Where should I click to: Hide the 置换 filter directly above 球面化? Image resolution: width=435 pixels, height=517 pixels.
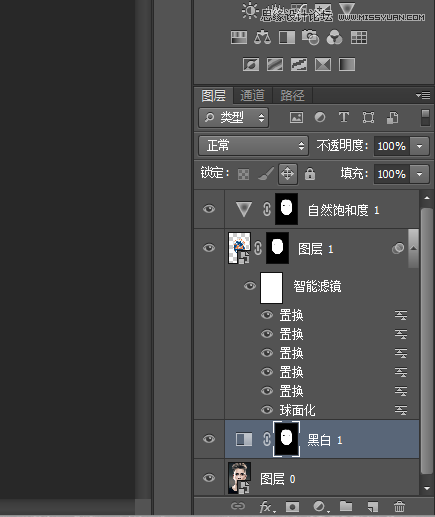(267, 391)
